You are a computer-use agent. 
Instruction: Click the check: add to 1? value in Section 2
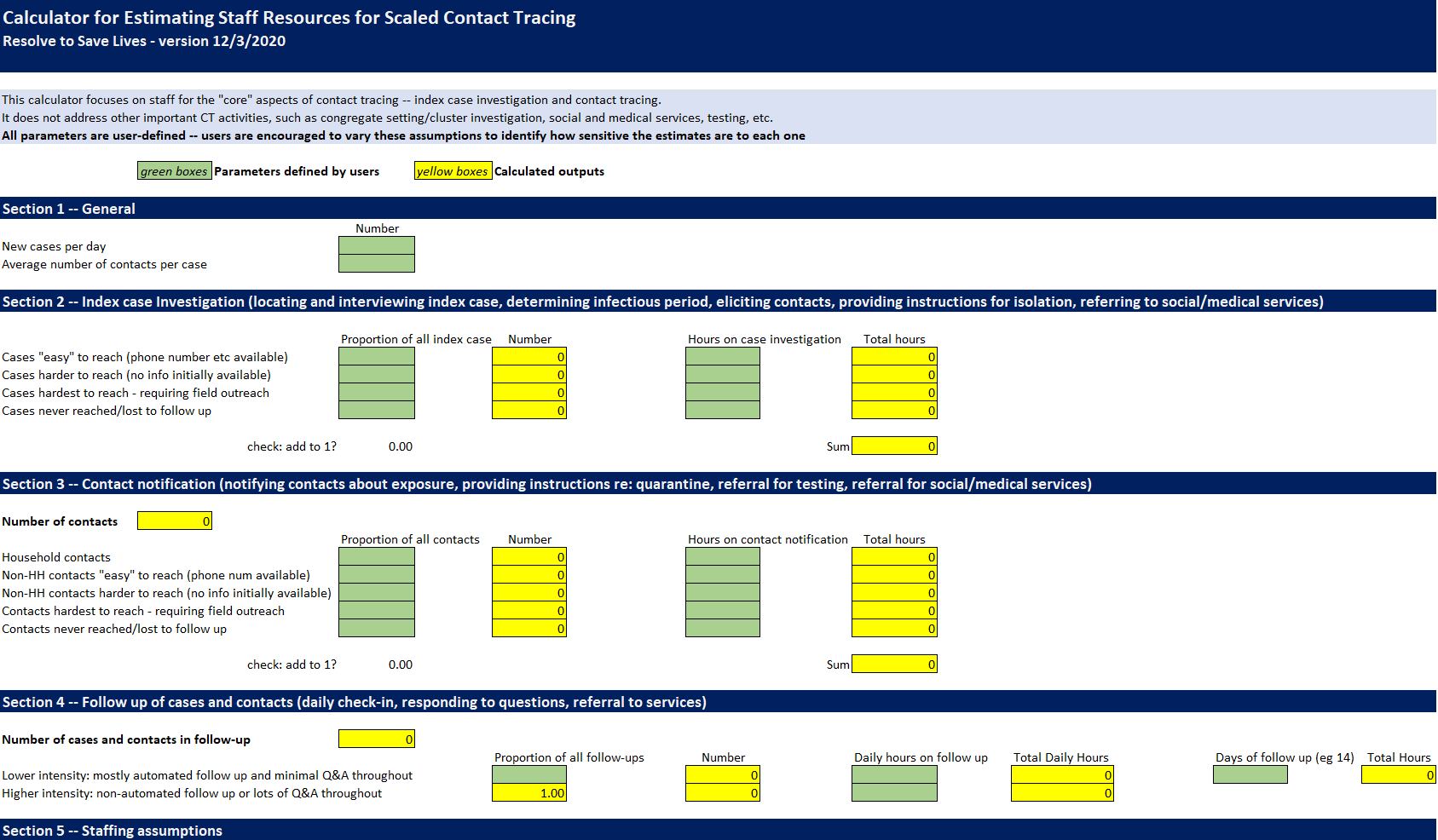(x=399, y=446)
